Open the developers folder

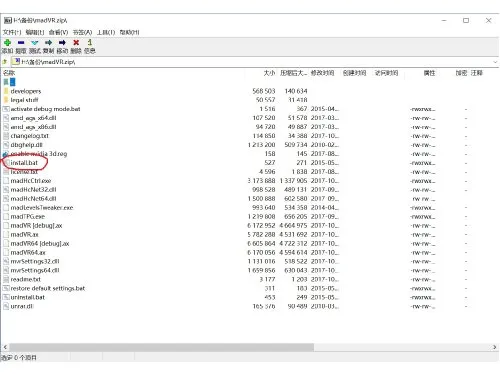tap(26, 91)
